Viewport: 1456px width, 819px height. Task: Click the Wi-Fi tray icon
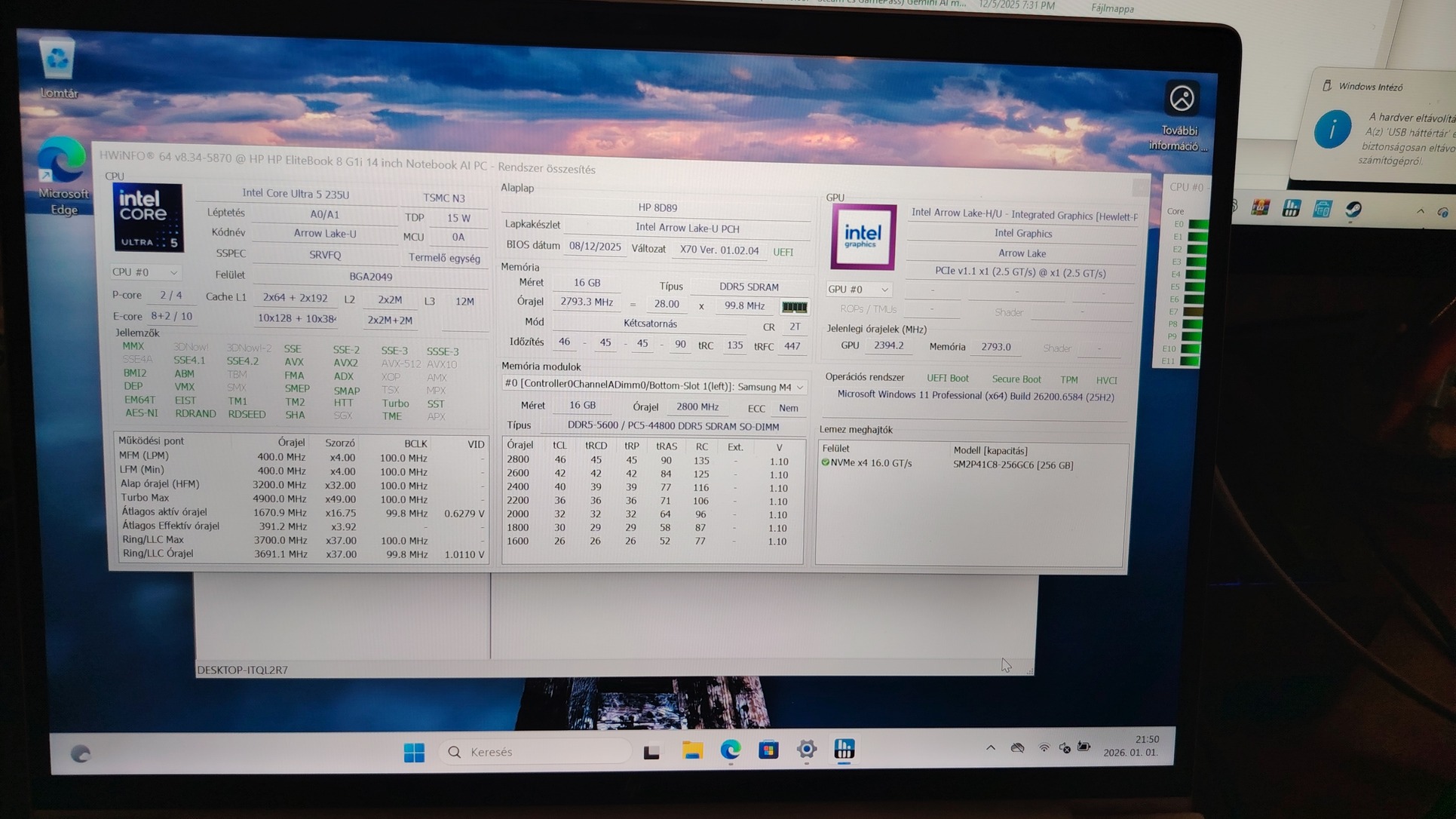1044,748
